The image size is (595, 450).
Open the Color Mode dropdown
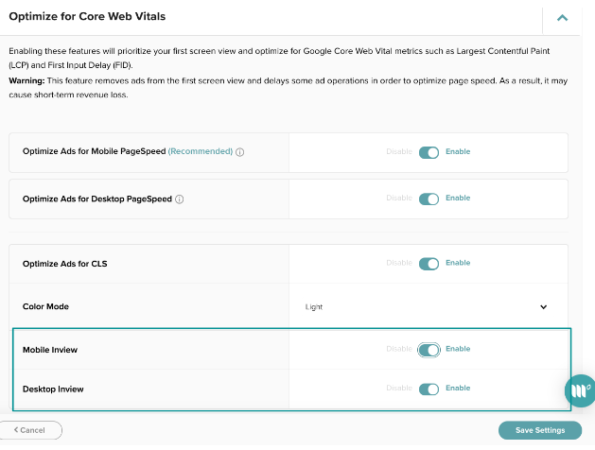(x=428, y=307)
